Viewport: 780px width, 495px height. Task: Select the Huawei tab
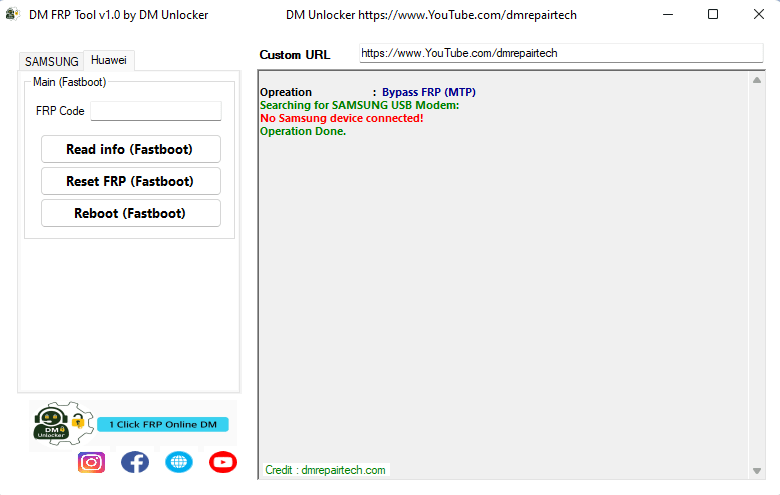109,60
